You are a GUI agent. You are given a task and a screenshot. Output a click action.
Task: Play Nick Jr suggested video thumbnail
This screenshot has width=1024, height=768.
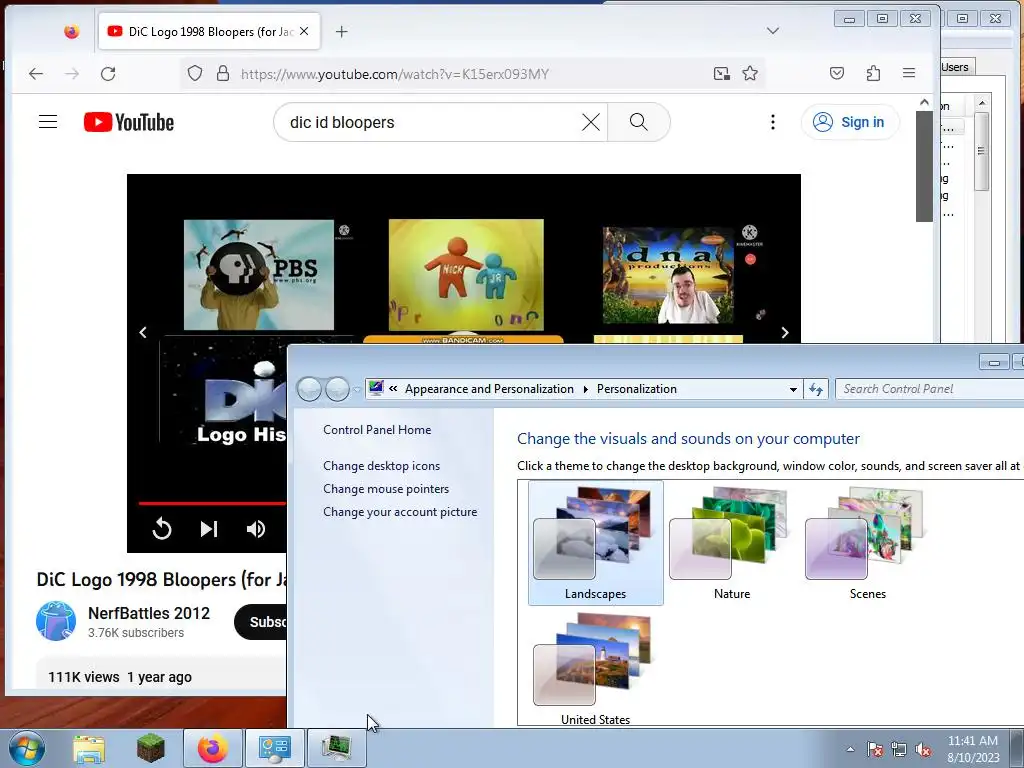pos(466,274)
